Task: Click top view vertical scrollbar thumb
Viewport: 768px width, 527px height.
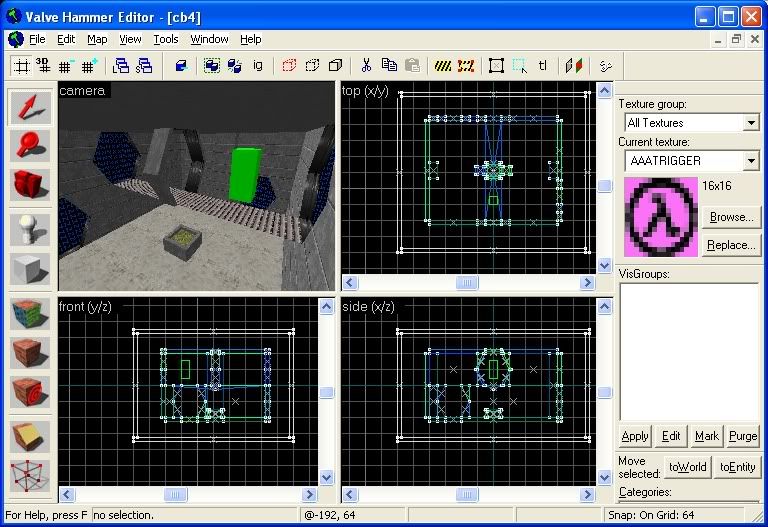Action: [604, 186]
